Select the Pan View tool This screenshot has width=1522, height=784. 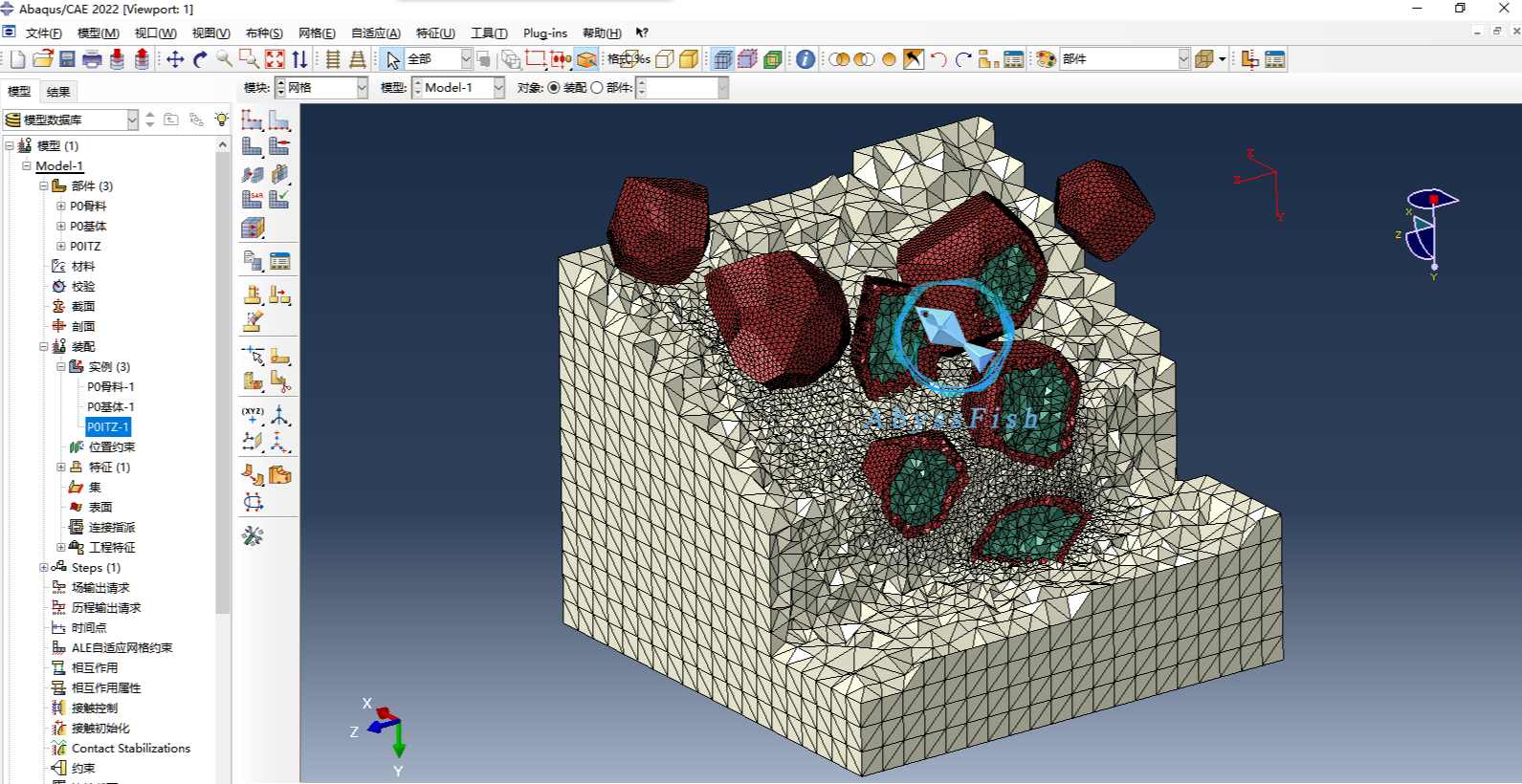coord(175,59)
